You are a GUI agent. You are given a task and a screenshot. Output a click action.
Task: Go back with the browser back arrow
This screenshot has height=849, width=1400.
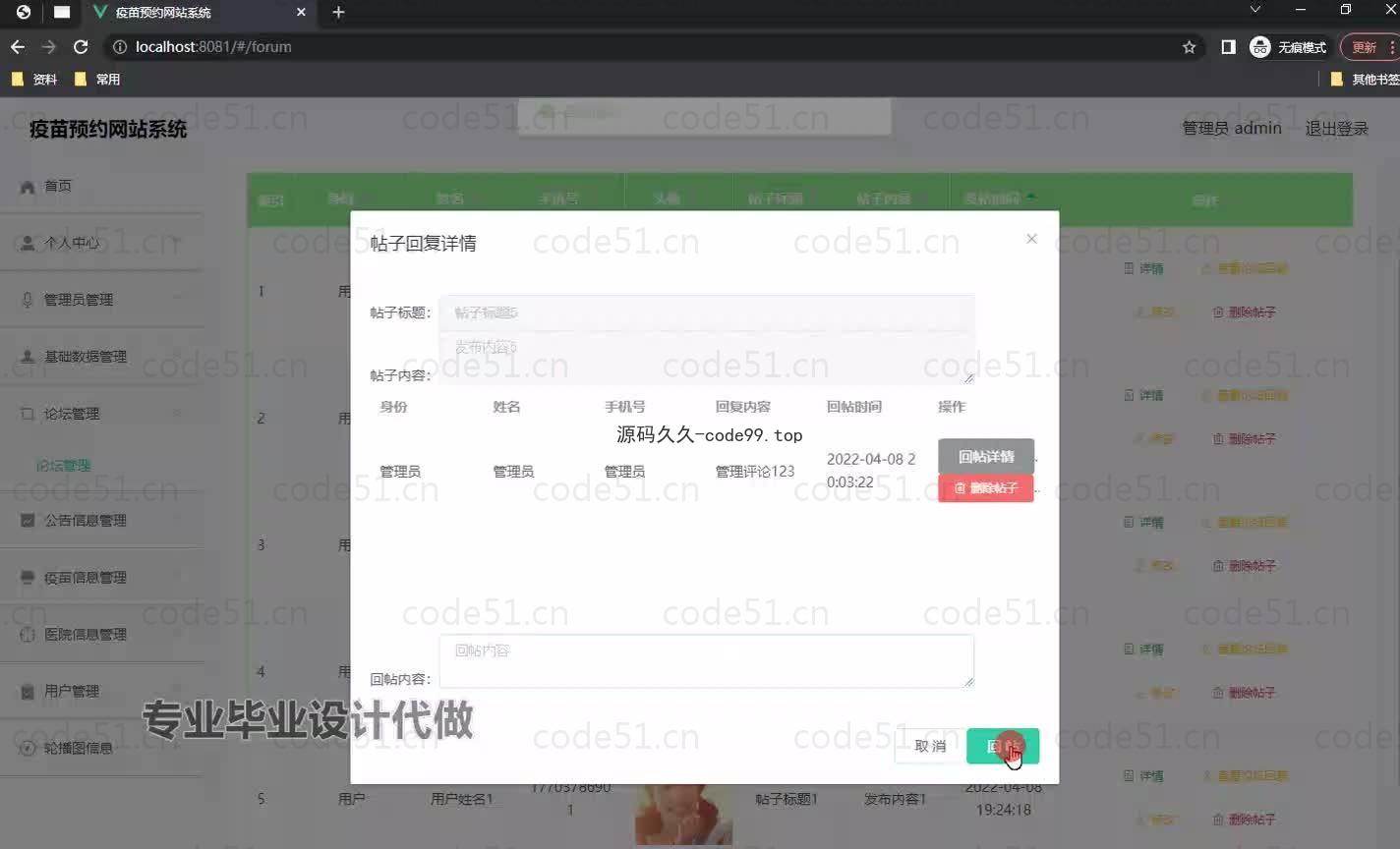tap(18, 47)
